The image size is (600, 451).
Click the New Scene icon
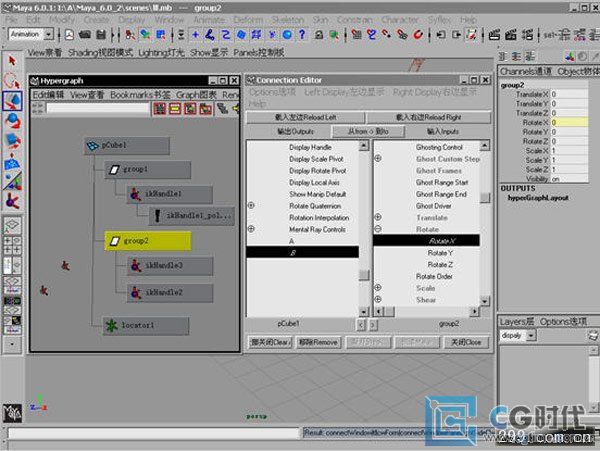tap(69, 35)
